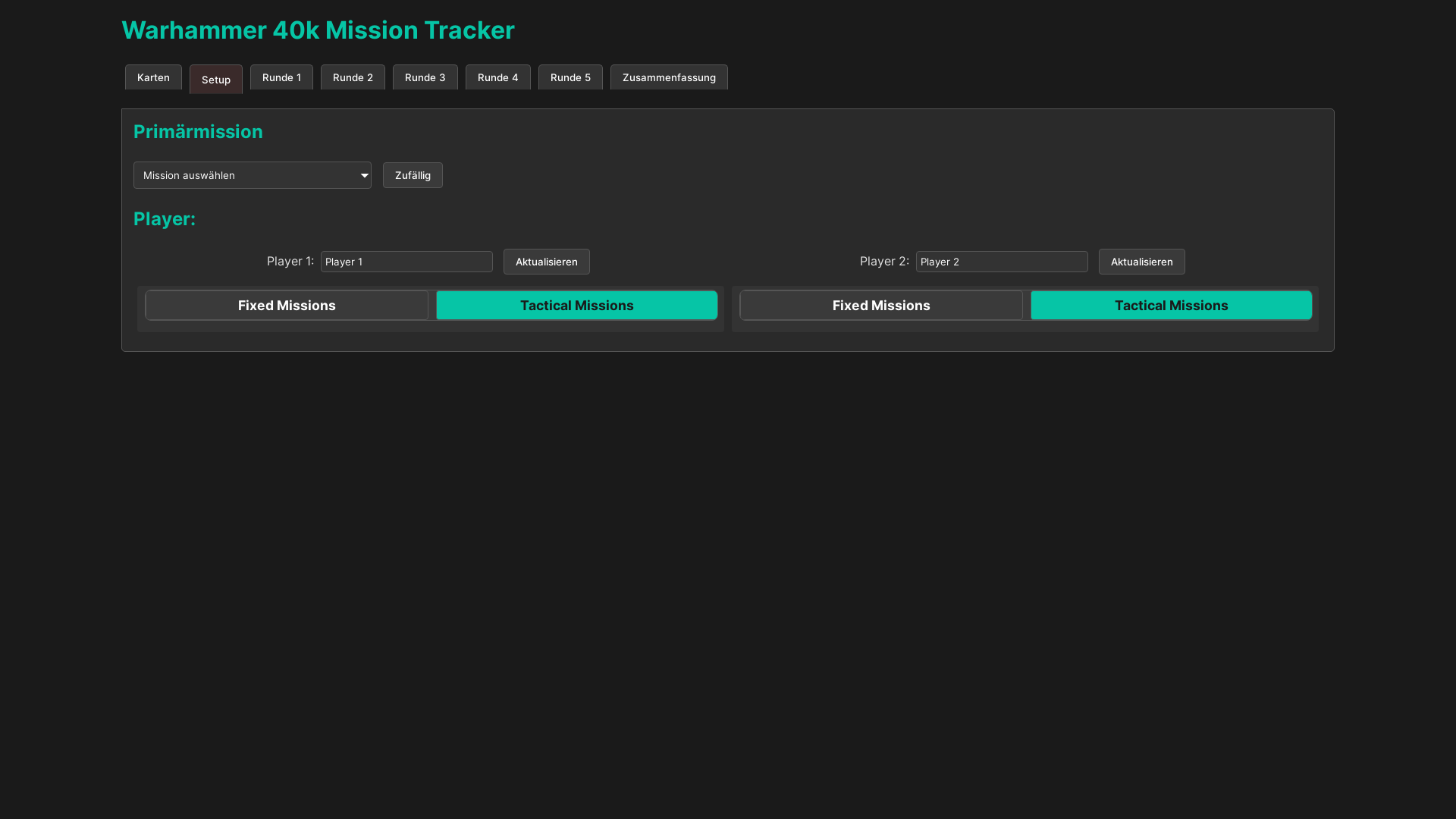Choose Fixed Missions for Player 2

point(881,306)
